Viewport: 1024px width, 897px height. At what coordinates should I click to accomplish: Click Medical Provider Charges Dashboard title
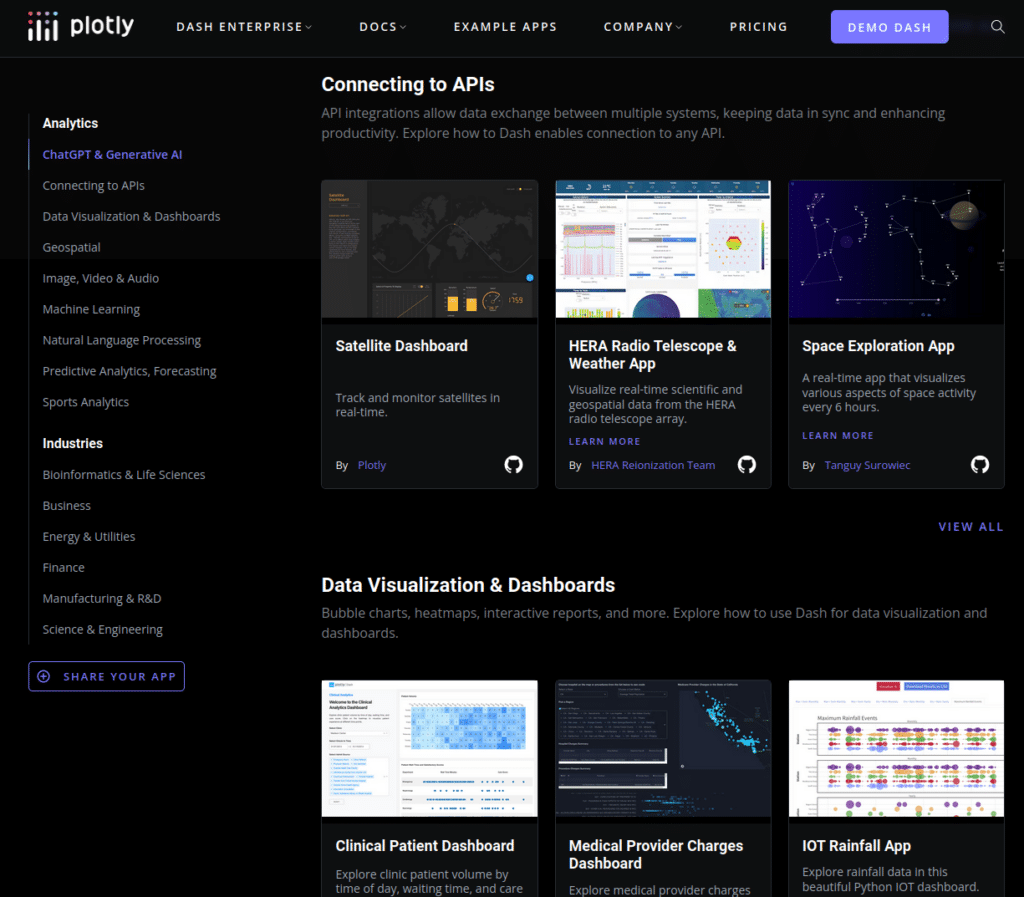coord(656,855)
